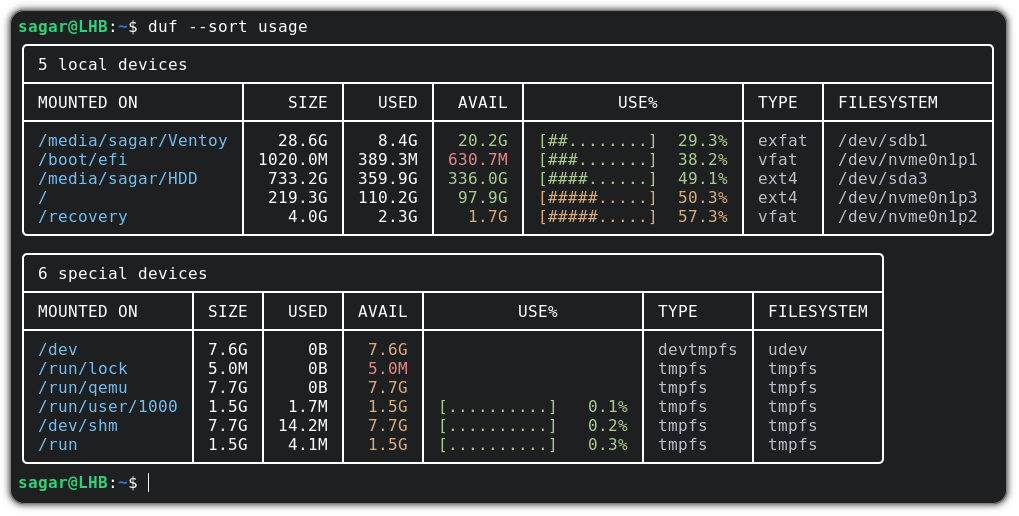The image size is (1019, 516).
Task: Click the bottom command prompt cursor
Action: tap(149, 484)
